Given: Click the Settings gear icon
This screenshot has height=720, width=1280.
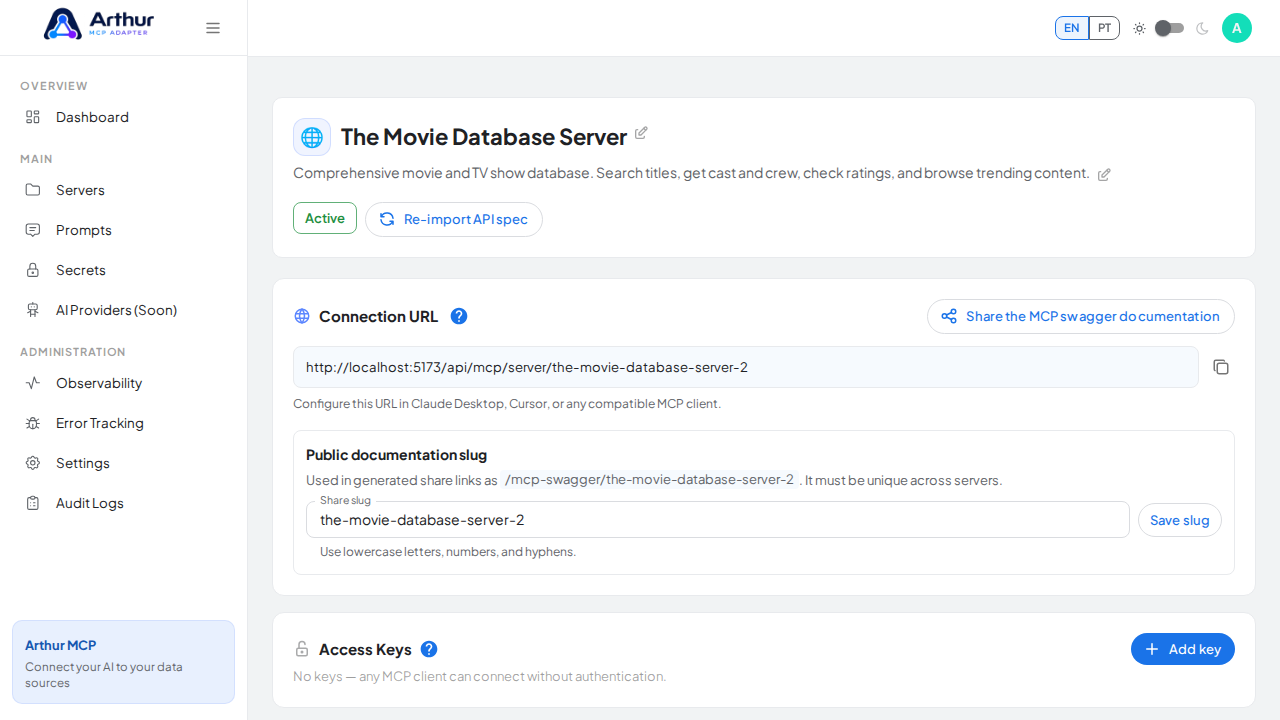Looking at the screenshot, I should click(33, 463).
